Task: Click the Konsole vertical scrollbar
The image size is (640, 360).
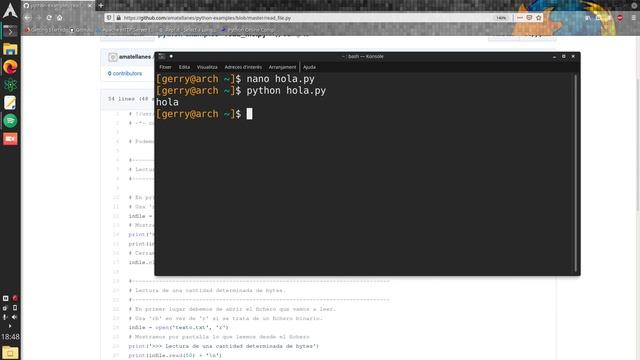Action: 576,173
